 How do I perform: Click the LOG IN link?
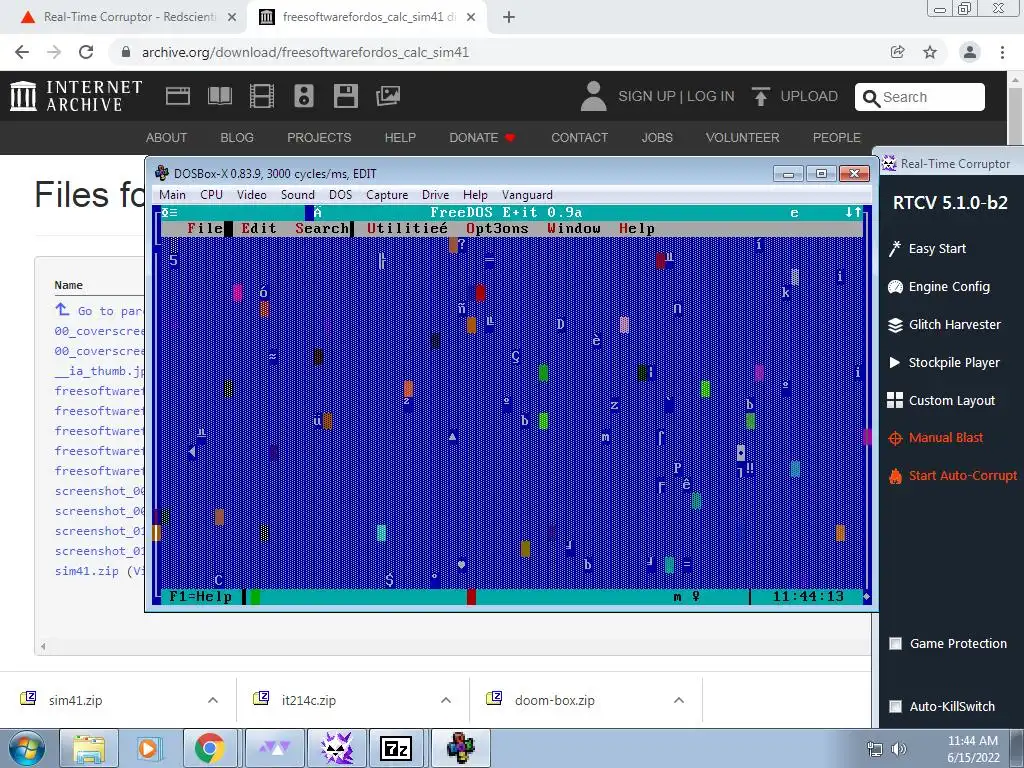[711, 97]
